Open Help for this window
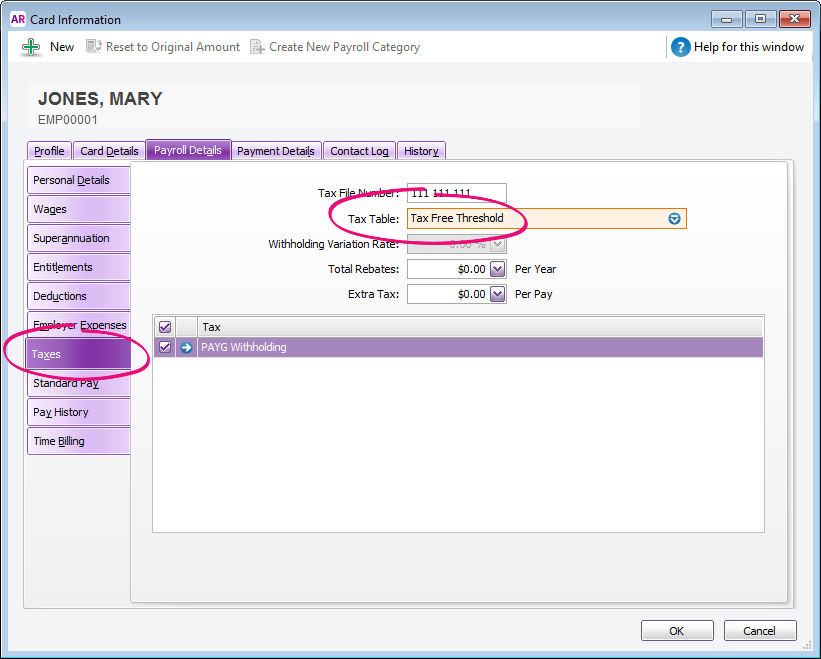This screenshot has height=659, width=821. point(681,47)
